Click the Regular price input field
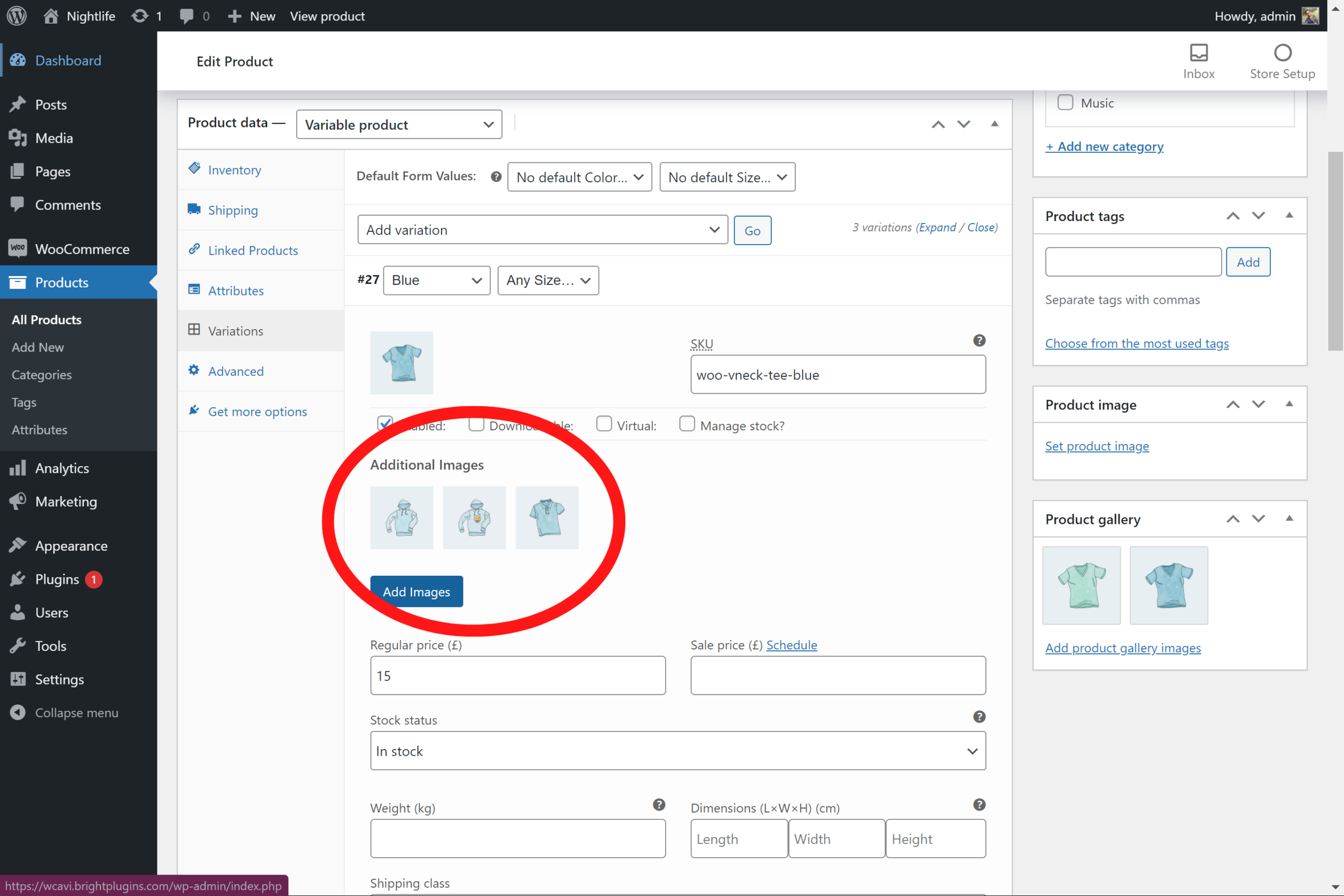 (517, 676)
